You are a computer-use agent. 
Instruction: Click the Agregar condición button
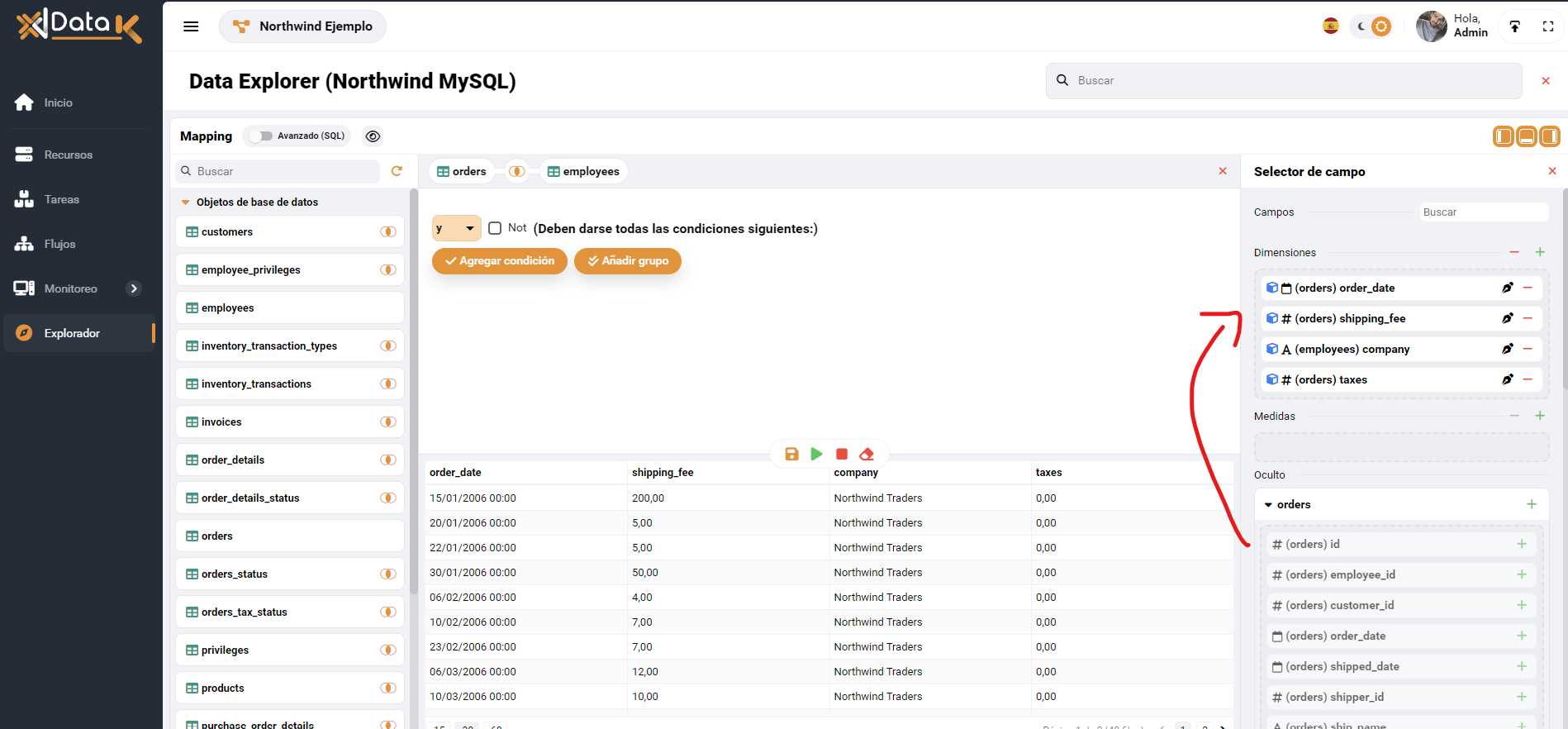pos(499,261)
